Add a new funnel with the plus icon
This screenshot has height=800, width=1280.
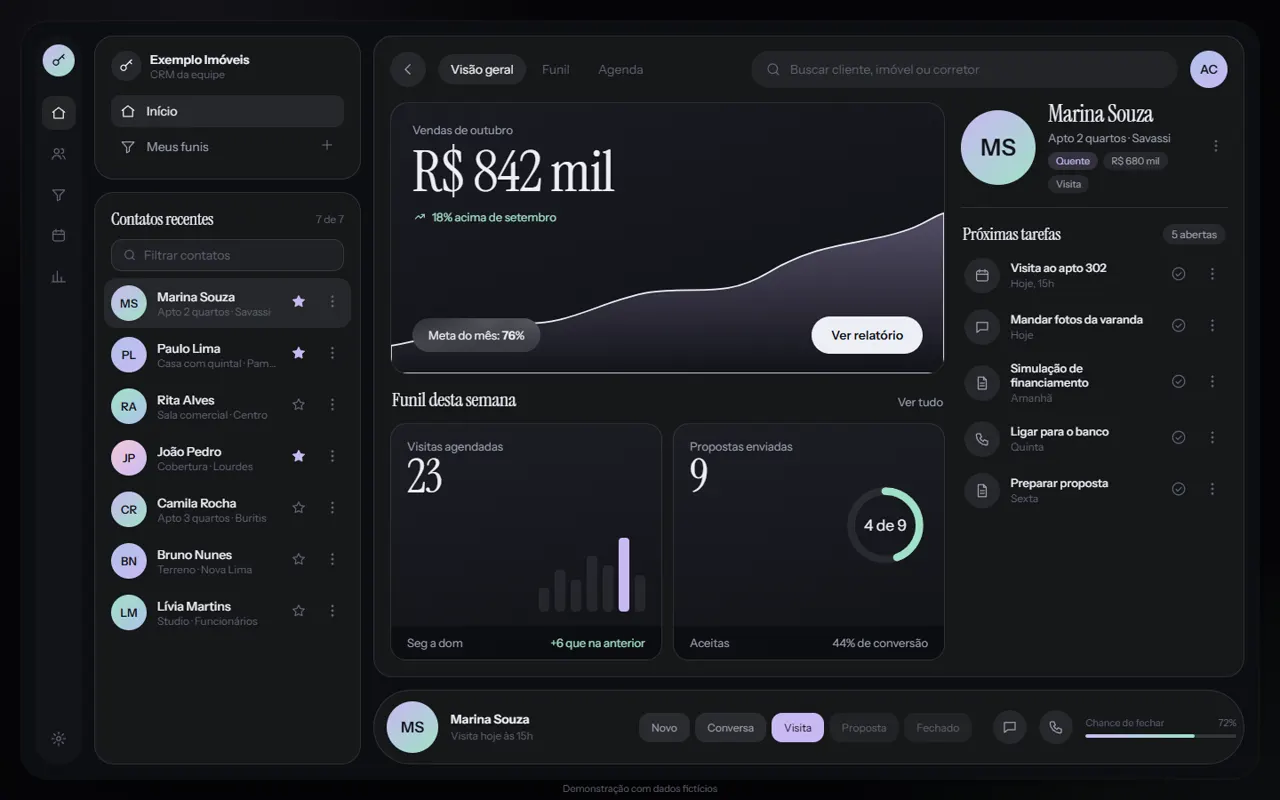(327, 146)
